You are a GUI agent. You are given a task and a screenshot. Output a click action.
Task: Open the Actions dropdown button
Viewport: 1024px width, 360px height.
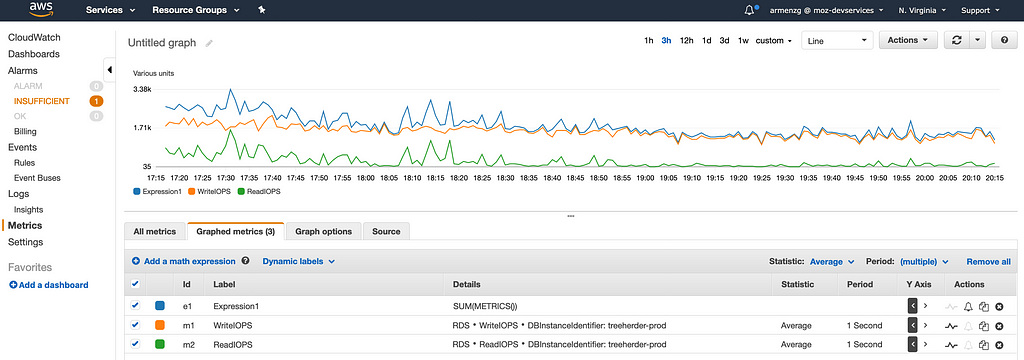[908, 41]
